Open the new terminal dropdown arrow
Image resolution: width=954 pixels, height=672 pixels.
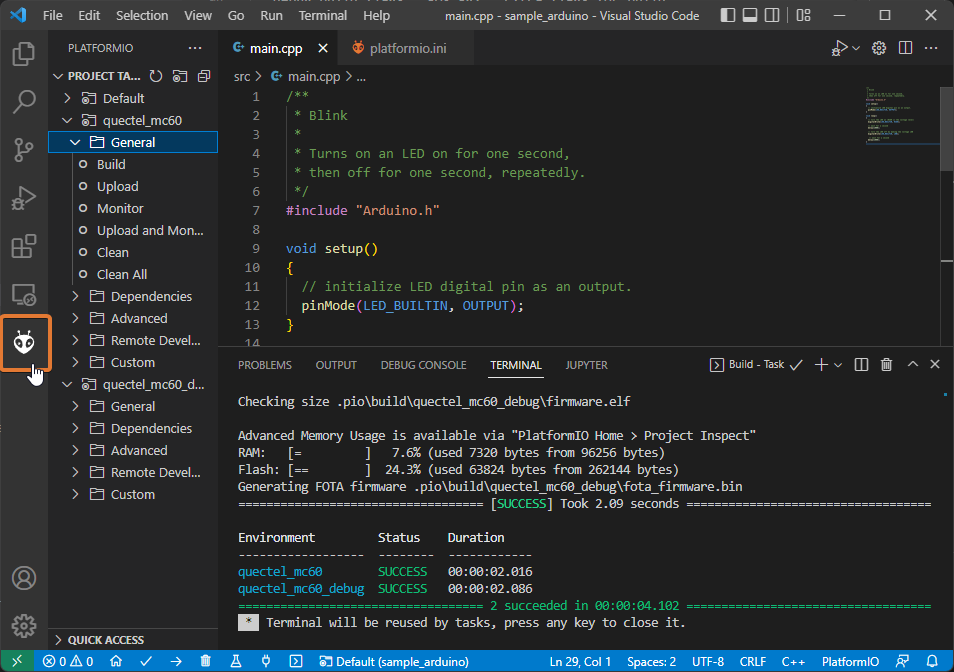click(x=838, y=365)
